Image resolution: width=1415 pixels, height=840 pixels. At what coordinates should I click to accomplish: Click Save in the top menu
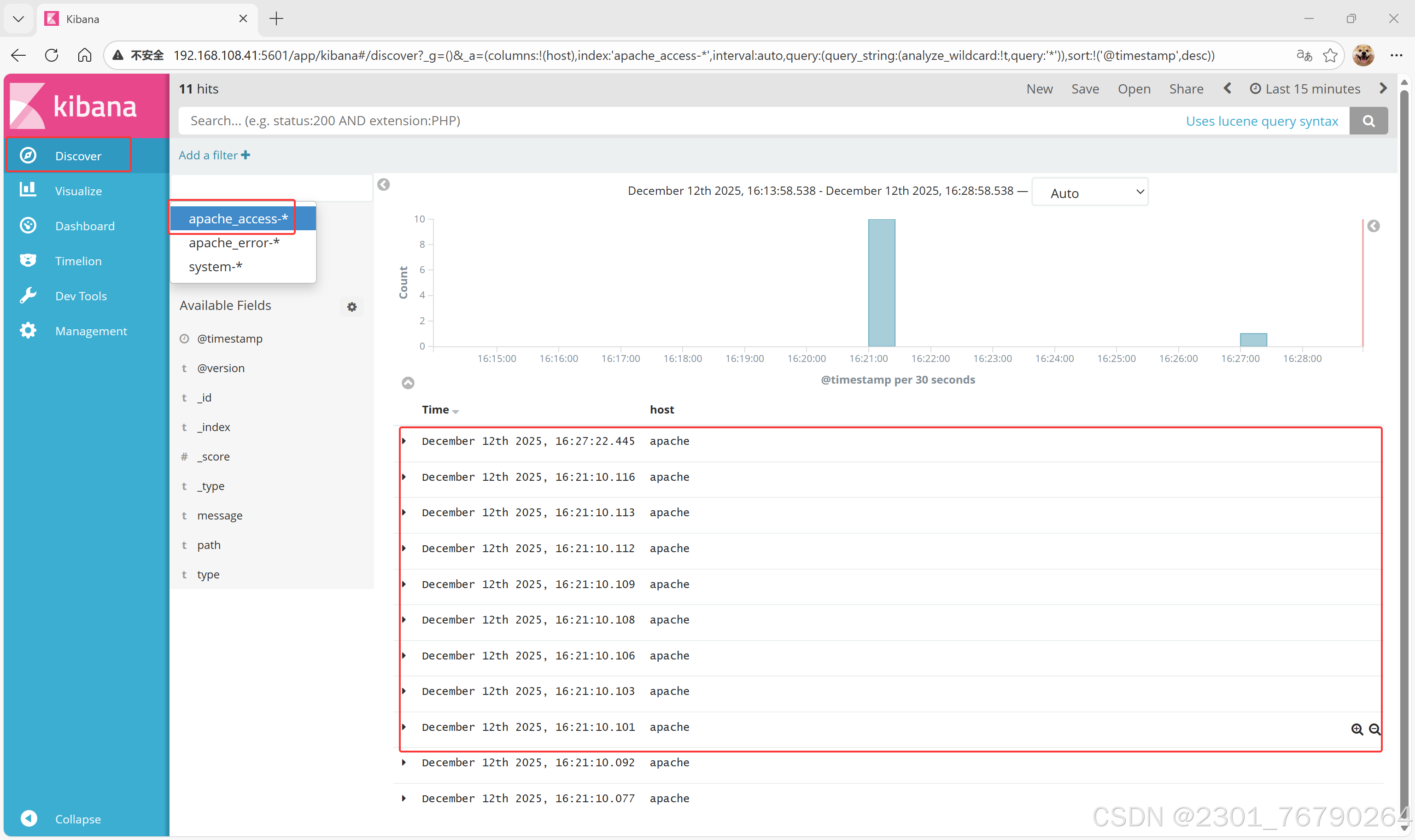pos(1085,89)
